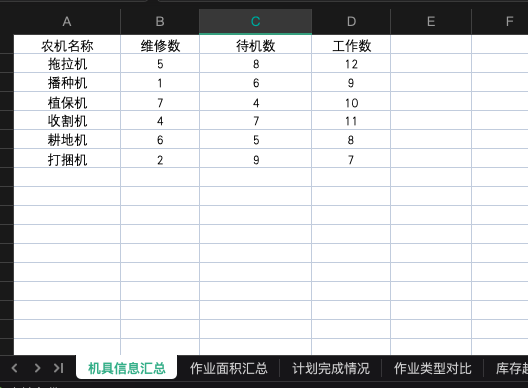Select the 工作数 header cell
Screen dimensions: 528x388
coord(351,45)
